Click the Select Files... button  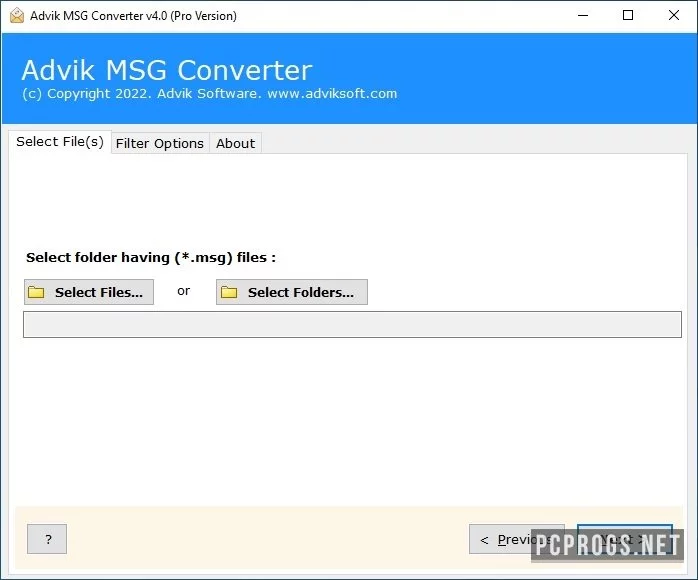click(x=89, y=292)
